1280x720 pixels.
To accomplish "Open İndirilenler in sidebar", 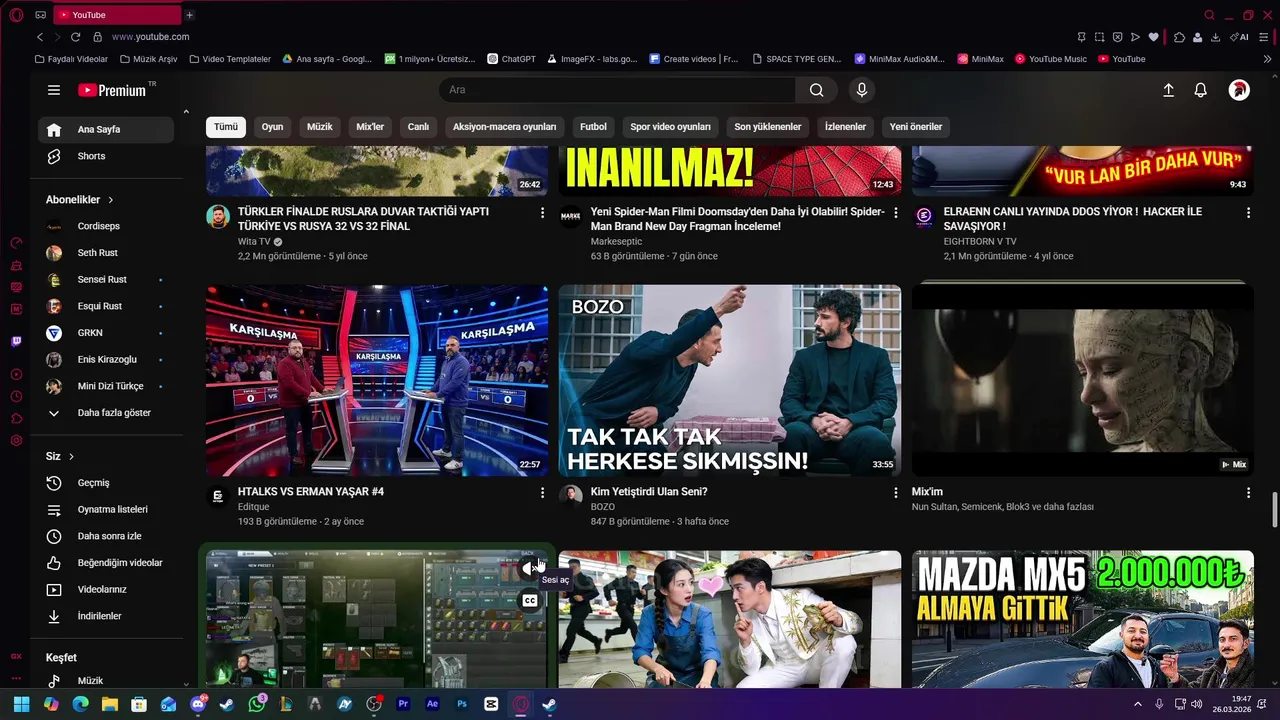I will click(106, 616).
